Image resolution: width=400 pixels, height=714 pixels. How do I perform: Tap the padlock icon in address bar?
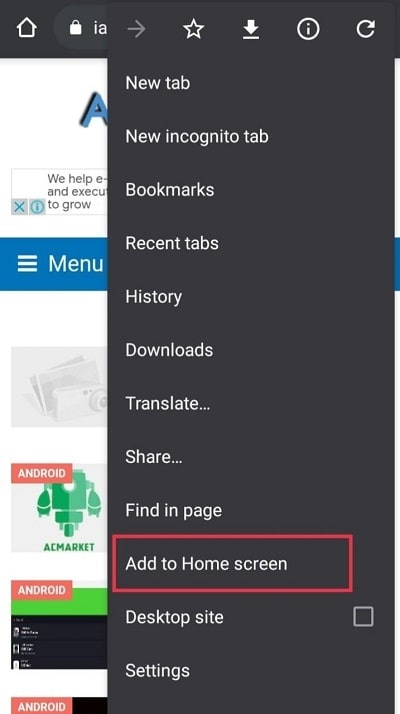[76, 29]
